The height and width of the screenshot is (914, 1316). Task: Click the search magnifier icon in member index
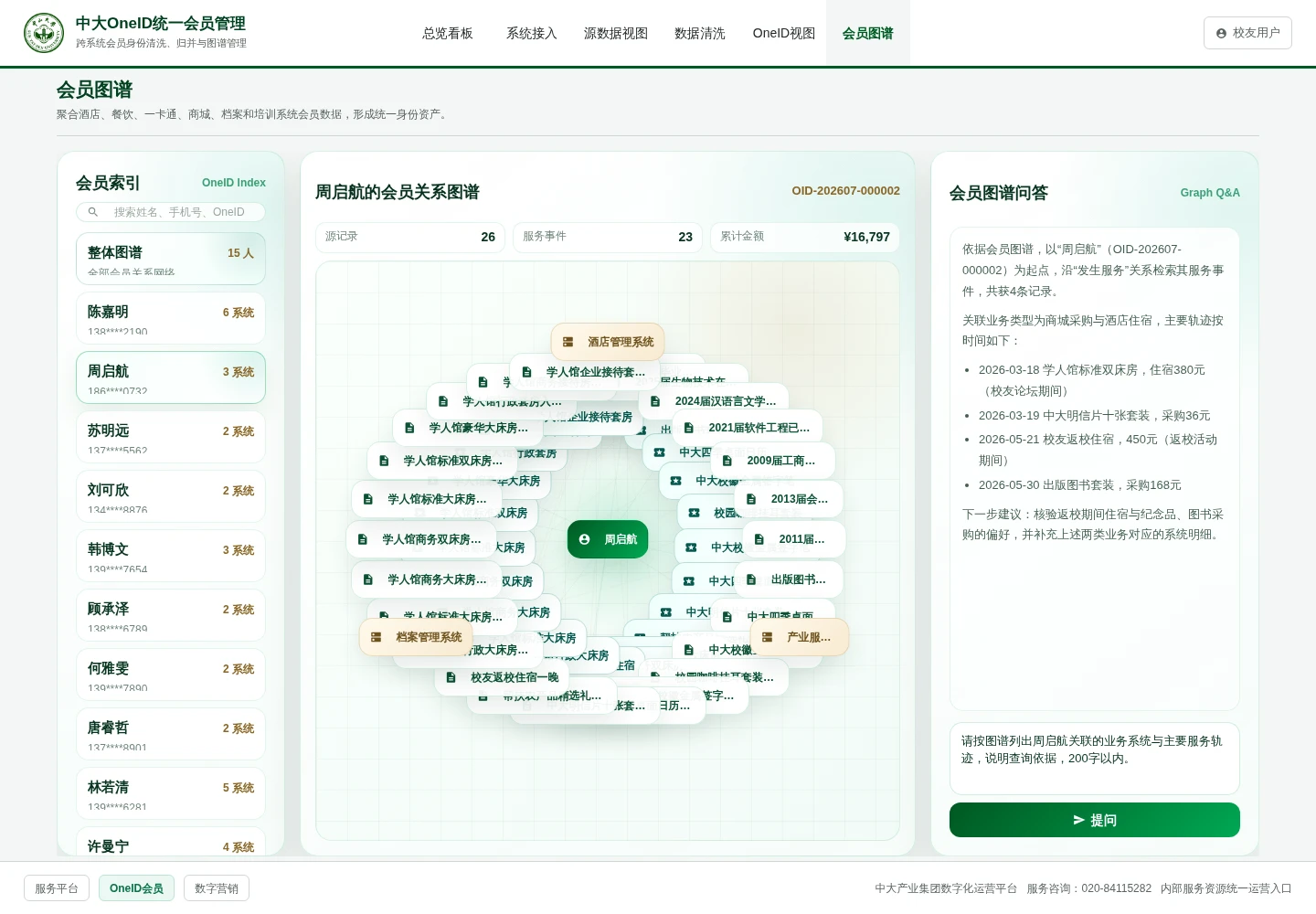coord(93,212)
